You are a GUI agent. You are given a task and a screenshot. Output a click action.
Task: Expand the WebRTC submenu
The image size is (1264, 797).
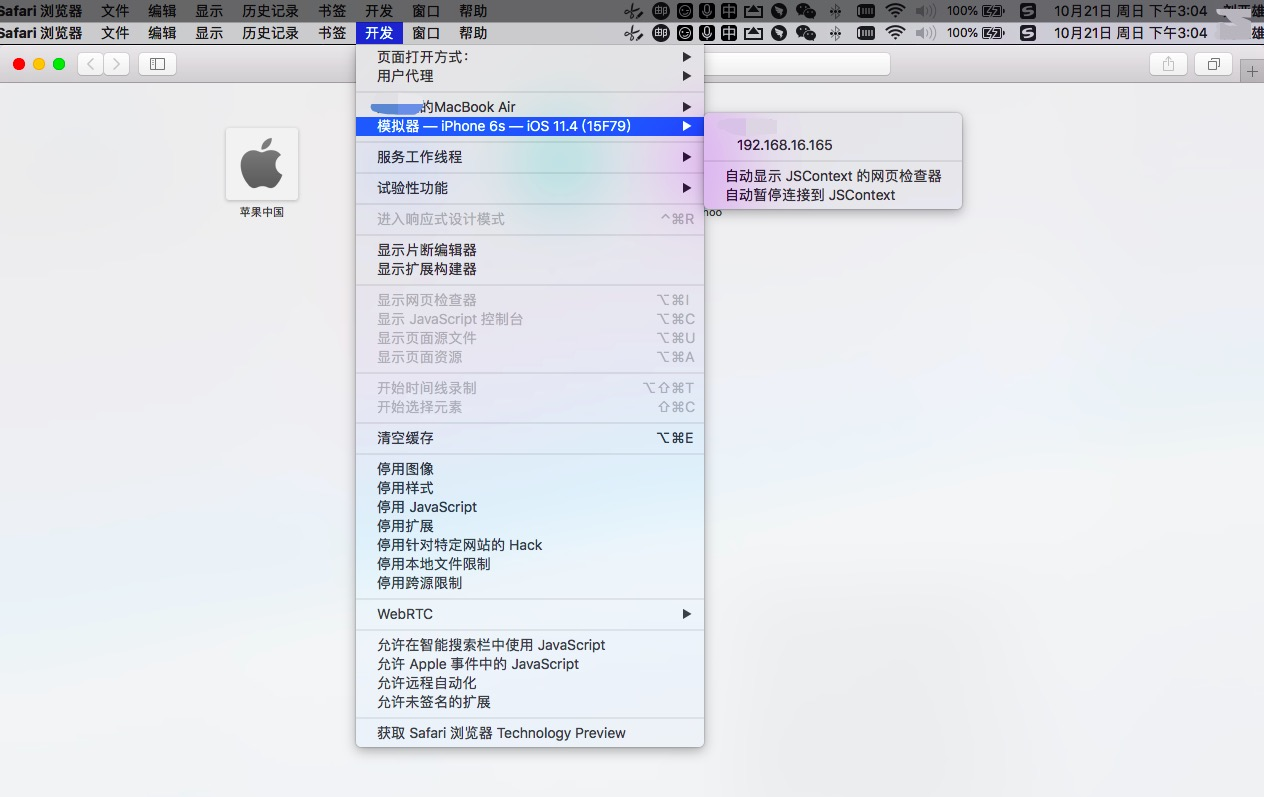pos(530,614)
